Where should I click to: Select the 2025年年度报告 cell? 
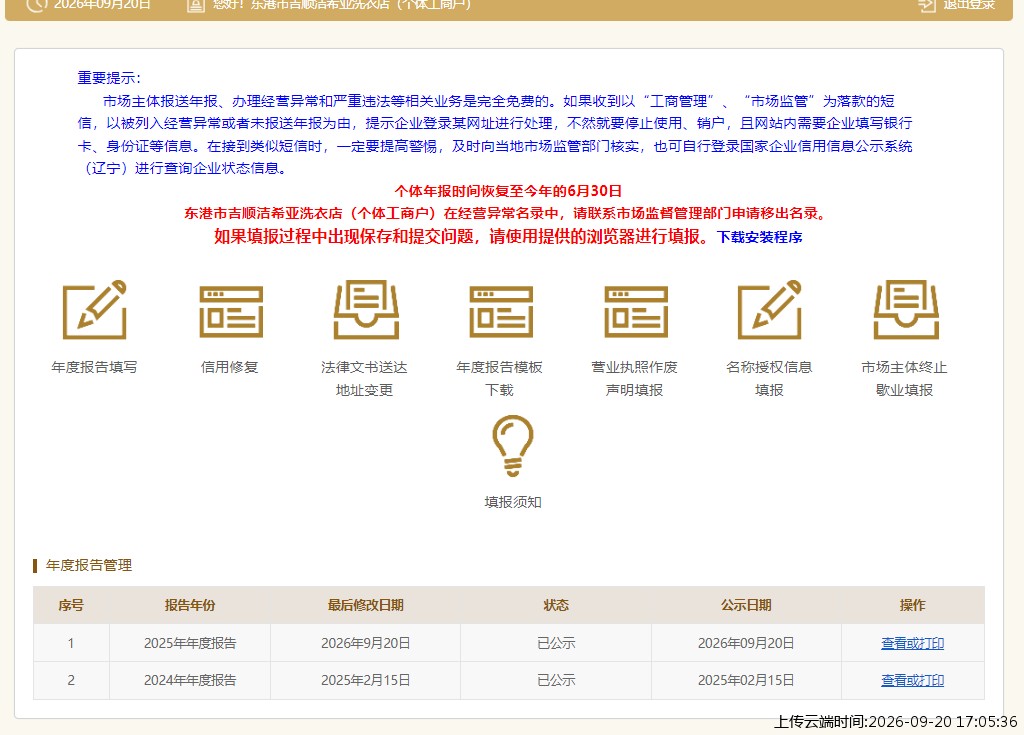point(190,644)
